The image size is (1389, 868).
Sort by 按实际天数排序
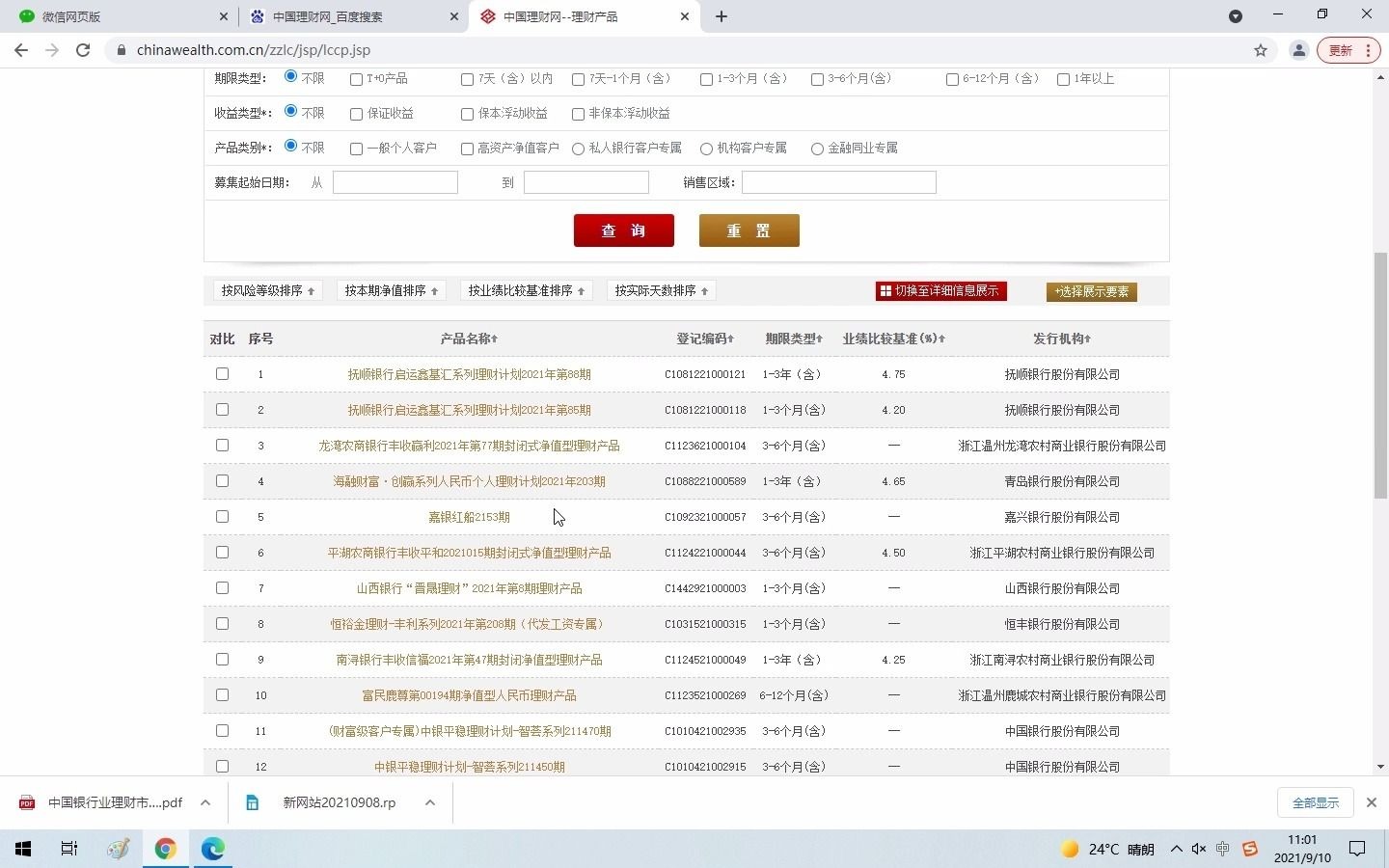(661, 290)
